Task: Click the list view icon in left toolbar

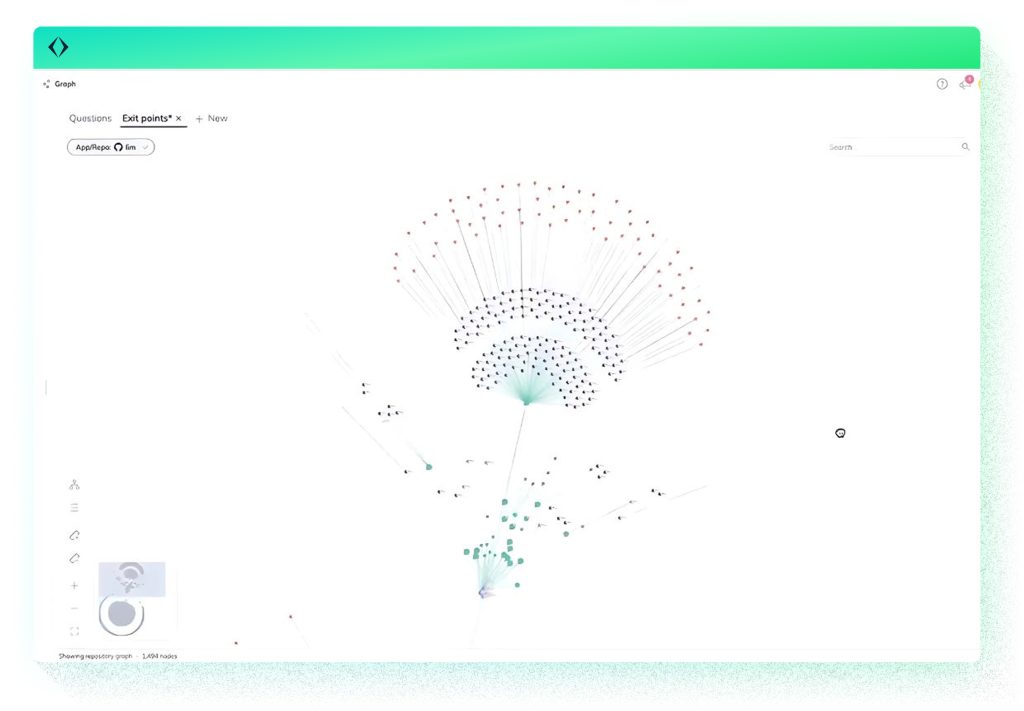Action: pos(74,508)
